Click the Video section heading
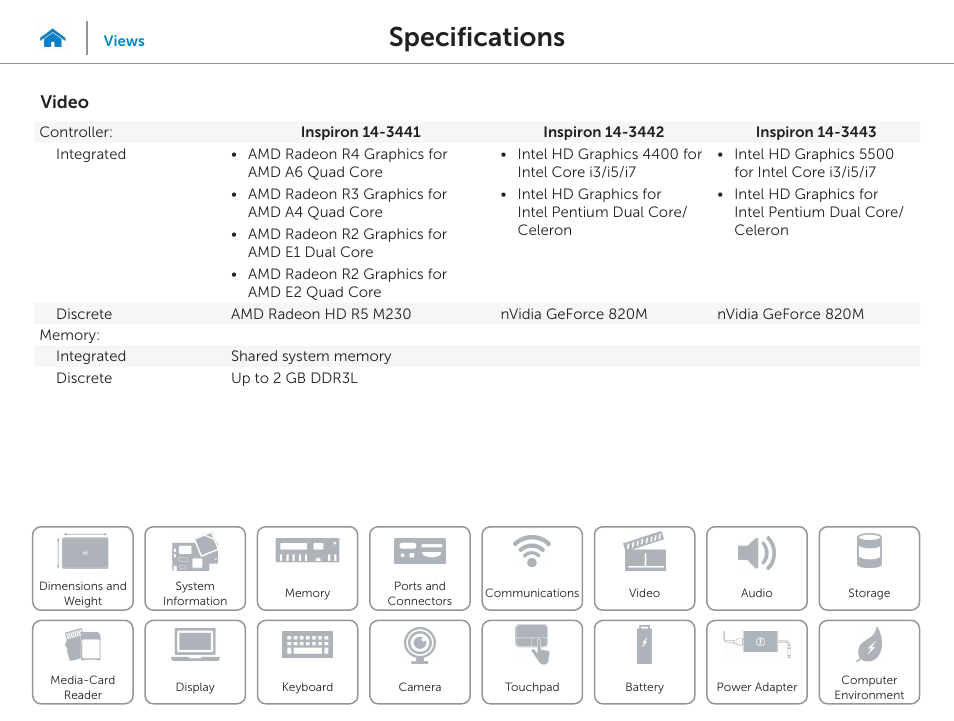The image size is (954, 721). click(x=64, y=102)
